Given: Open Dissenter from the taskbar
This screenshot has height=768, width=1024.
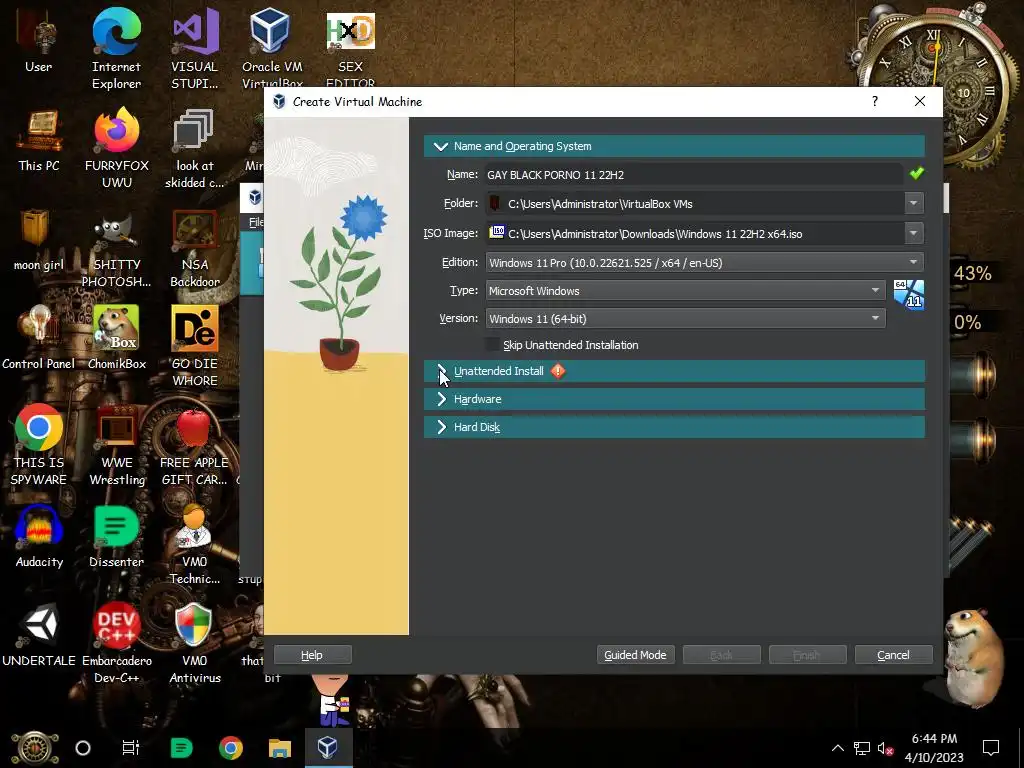Looking at the screenshot, I should (x=181, y=748).
